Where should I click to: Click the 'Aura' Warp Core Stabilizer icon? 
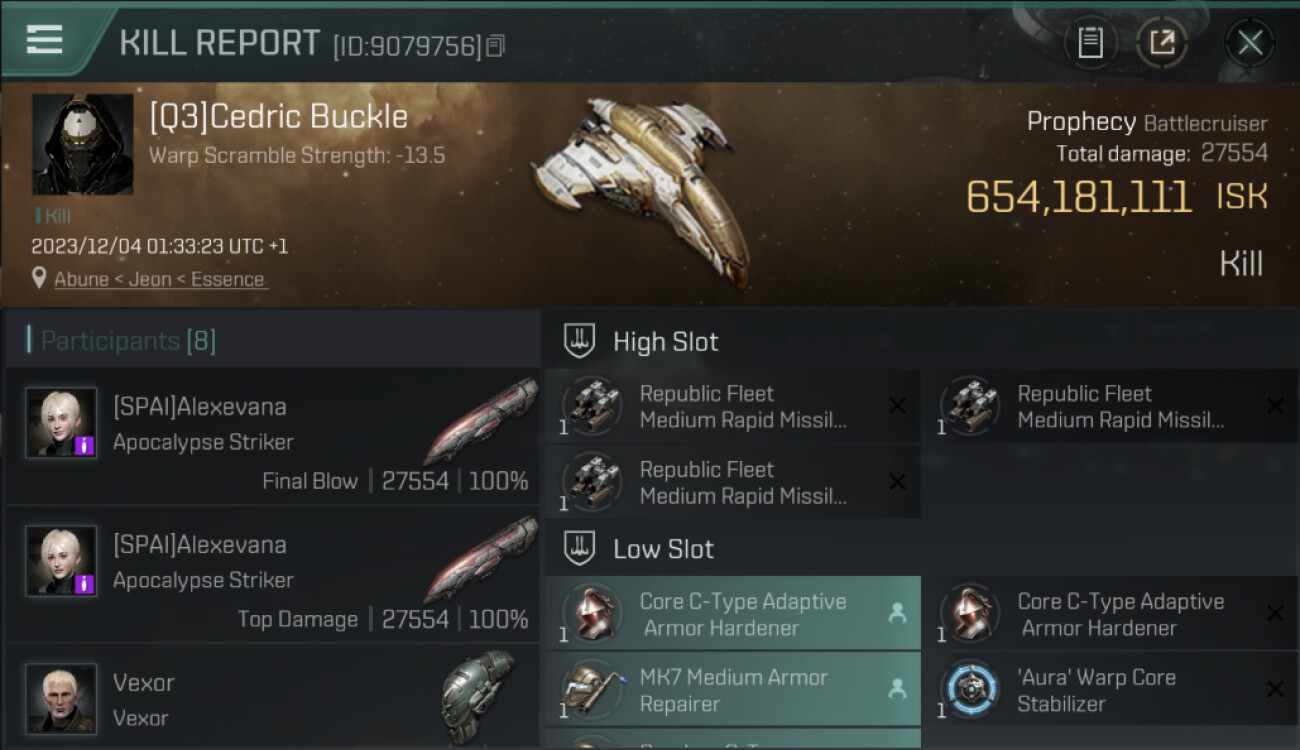(969, 690)
